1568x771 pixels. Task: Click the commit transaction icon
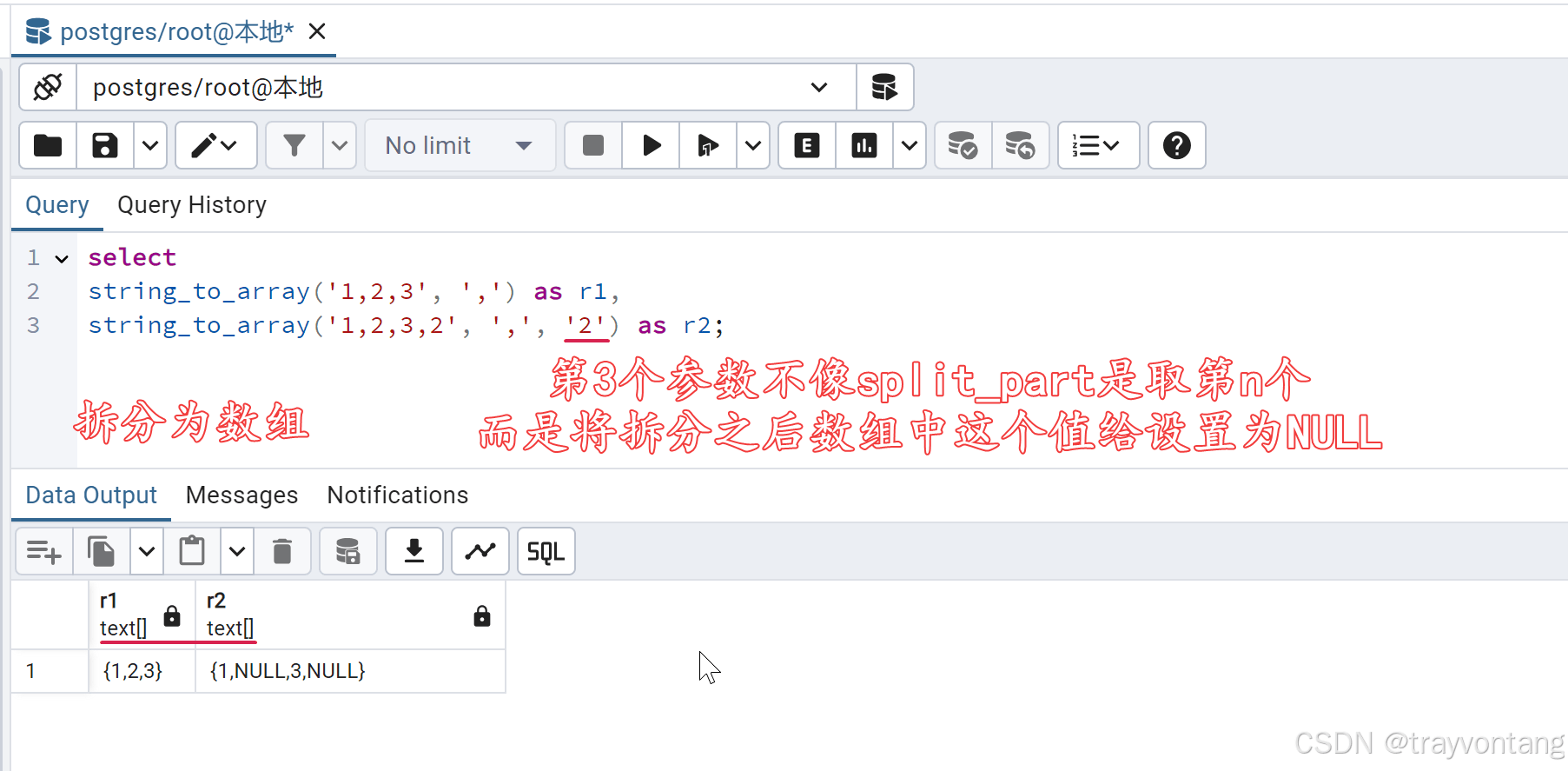(963, 145)
